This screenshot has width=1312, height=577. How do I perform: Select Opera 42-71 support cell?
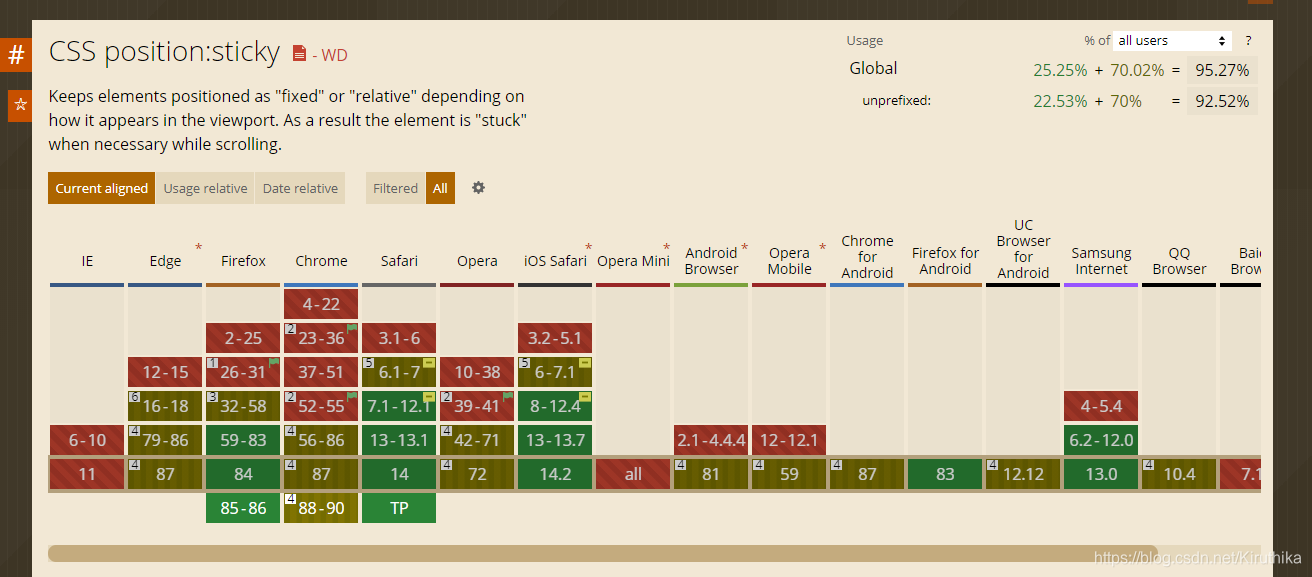[477, 440]
